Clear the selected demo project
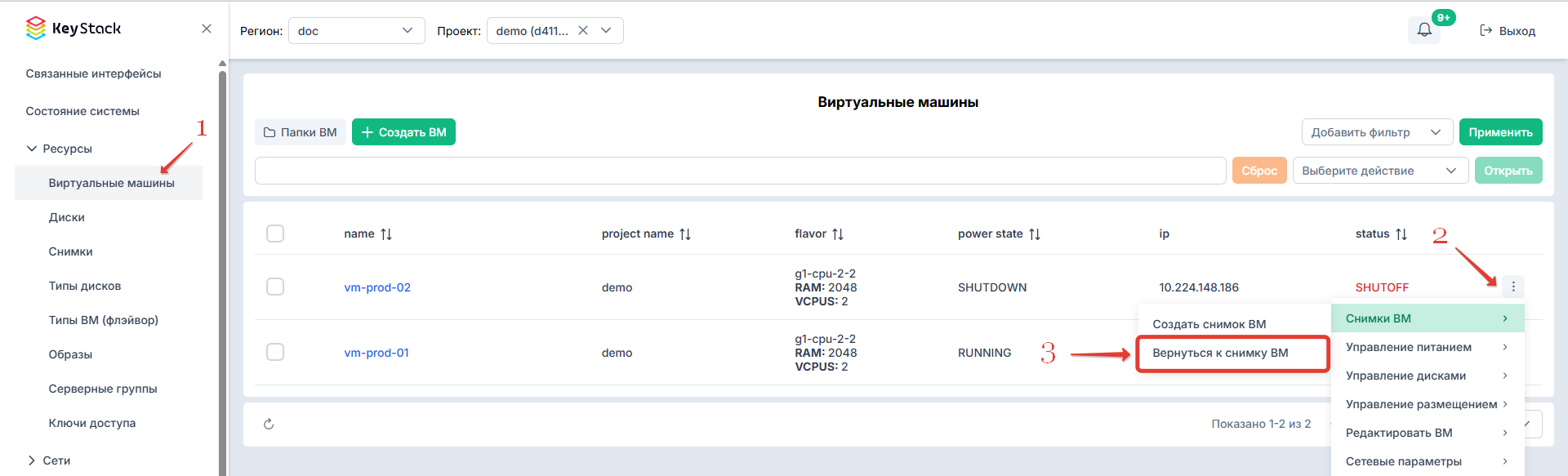 coord(583,30)
